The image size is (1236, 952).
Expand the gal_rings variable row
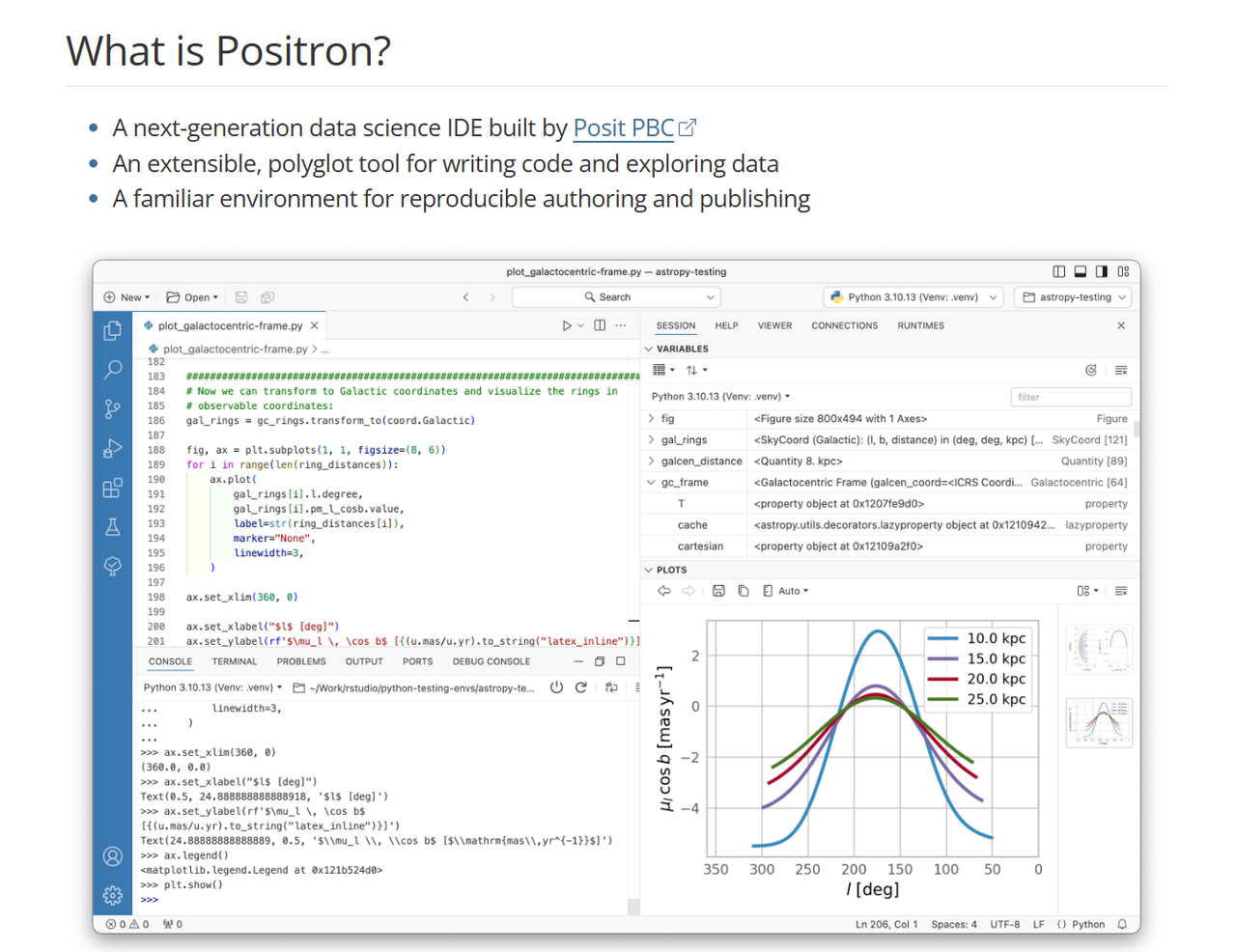click(x=652, y=440)
